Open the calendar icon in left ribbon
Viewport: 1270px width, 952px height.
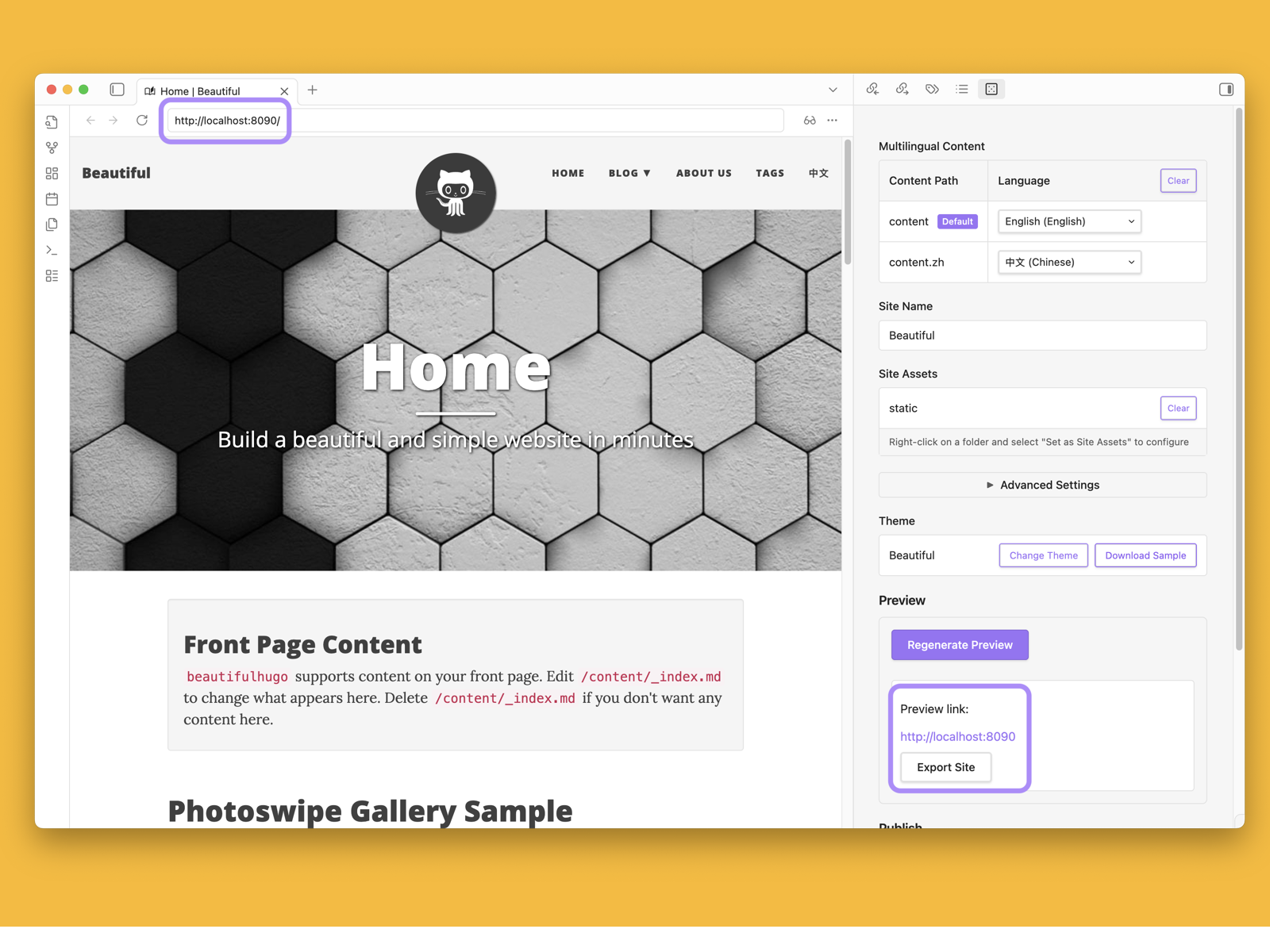(52, 199)
